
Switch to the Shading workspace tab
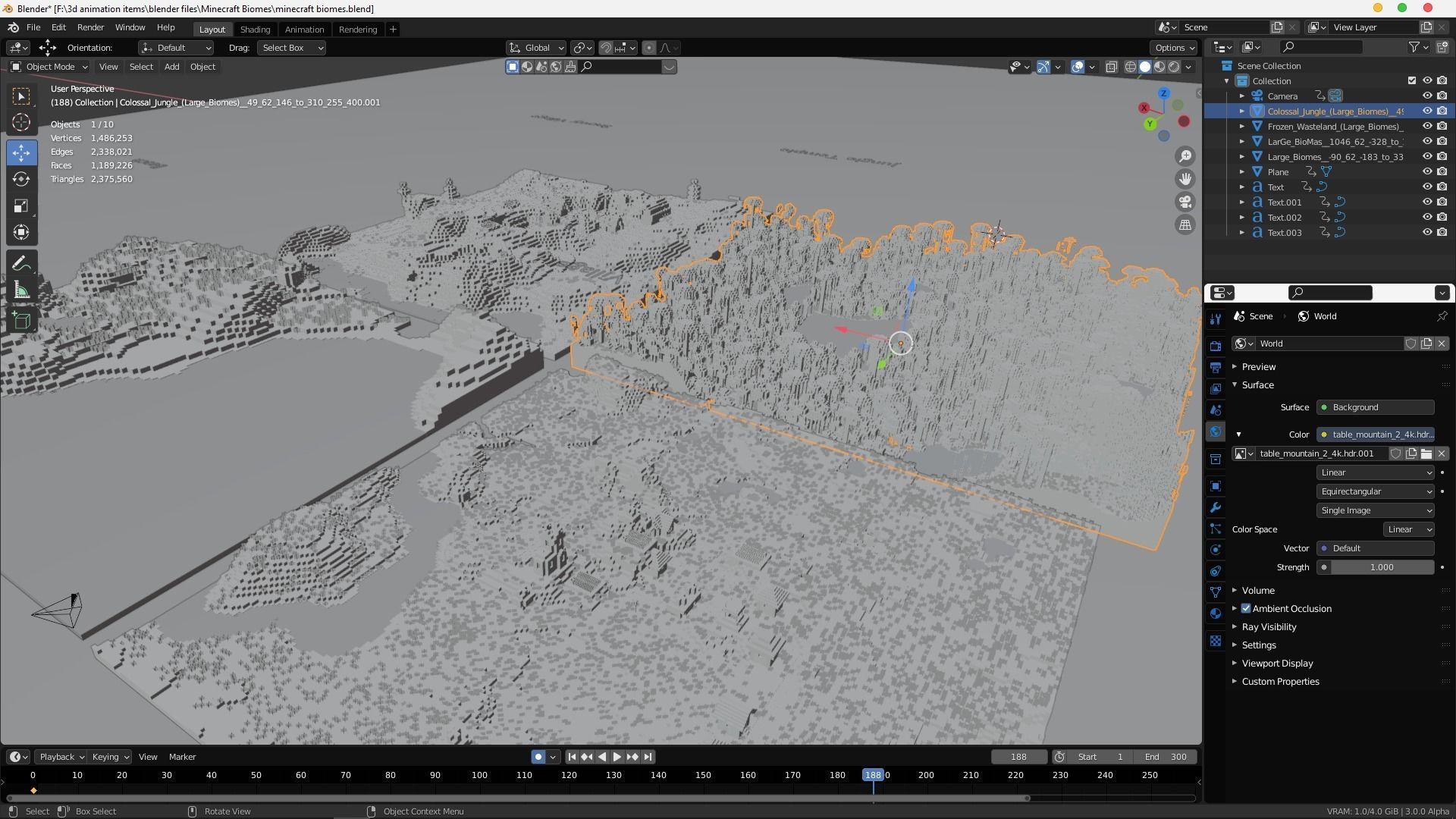tap(255, 30)
